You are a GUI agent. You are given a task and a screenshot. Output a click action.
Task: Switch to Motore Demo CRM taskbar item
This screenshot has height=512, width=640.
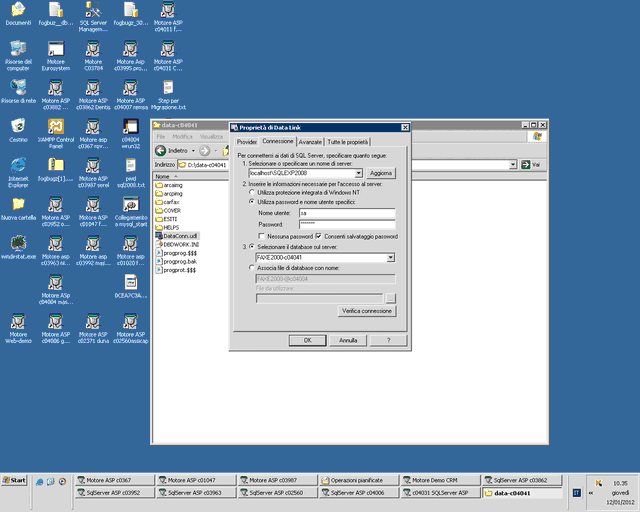(441, 480)
